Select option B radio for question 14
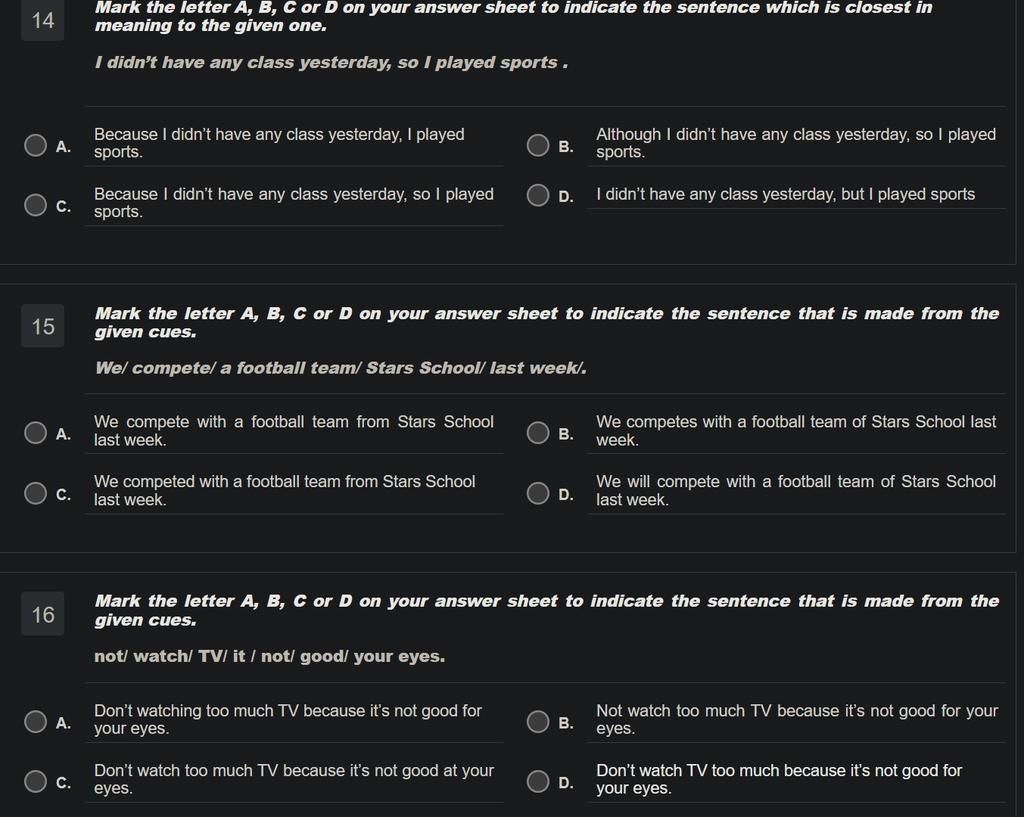The width and height of the screenshot is (1024, 817). pos(538,145)
